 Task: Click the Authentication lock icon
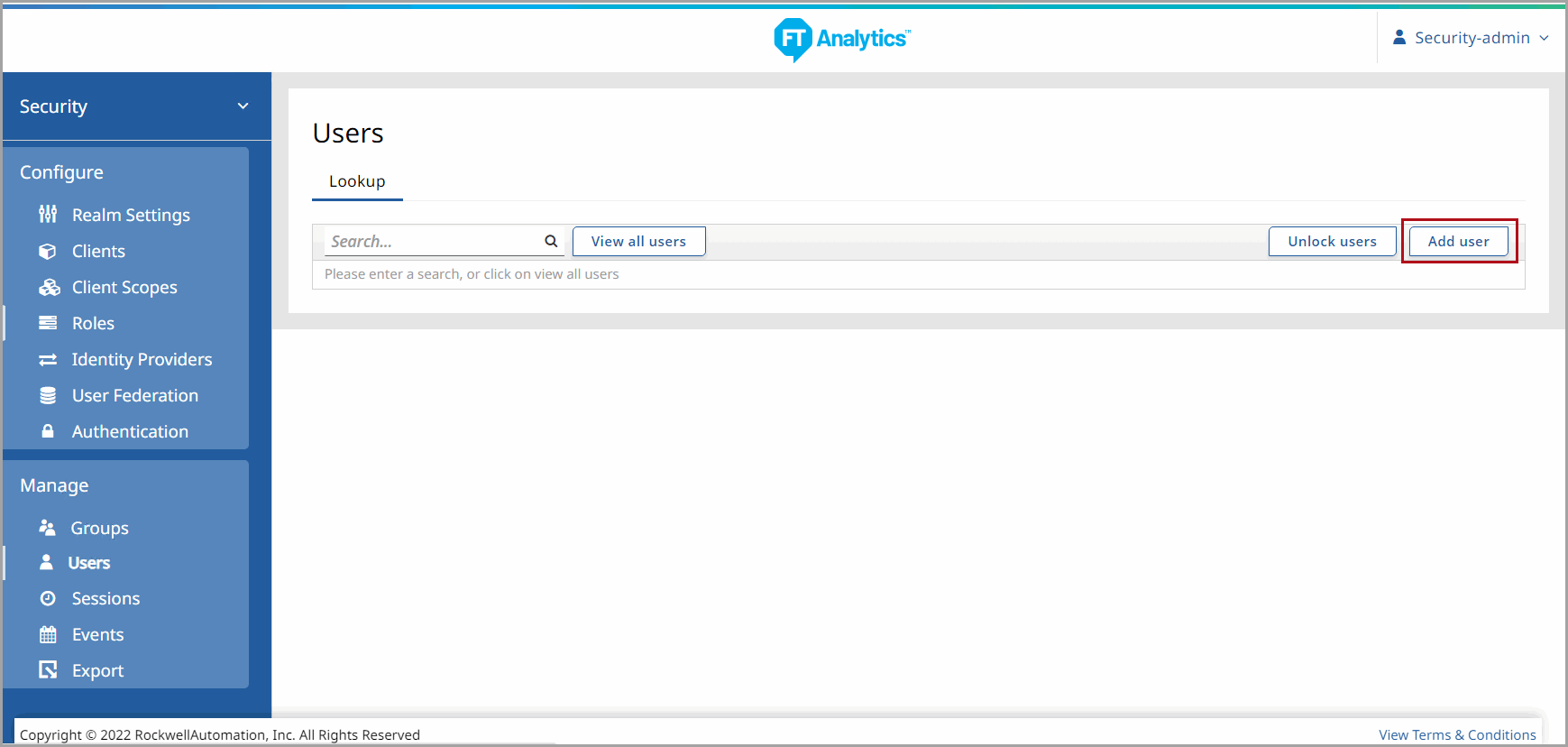coord(48,431)
